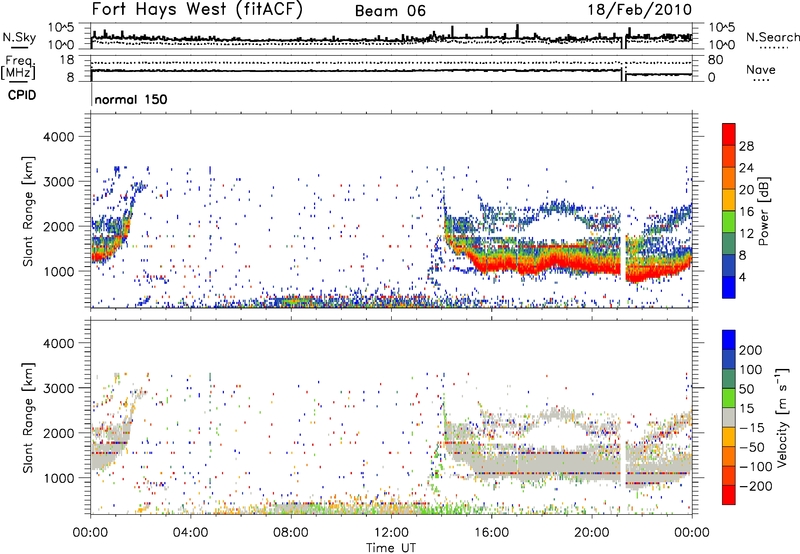The width and height of the screenshot is (800, 554).
Task: Click the 'normal 150' CPID text
Action: 131,99
